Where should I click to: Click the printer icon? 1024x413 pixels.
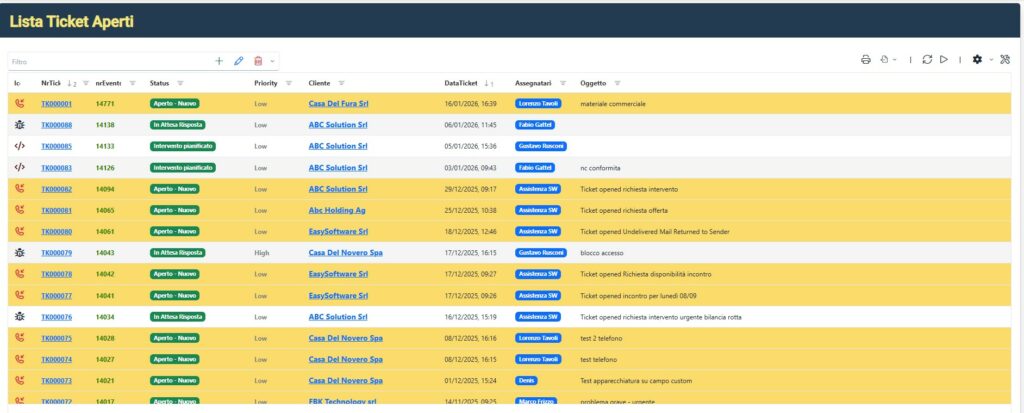click(x=866, y=60)
